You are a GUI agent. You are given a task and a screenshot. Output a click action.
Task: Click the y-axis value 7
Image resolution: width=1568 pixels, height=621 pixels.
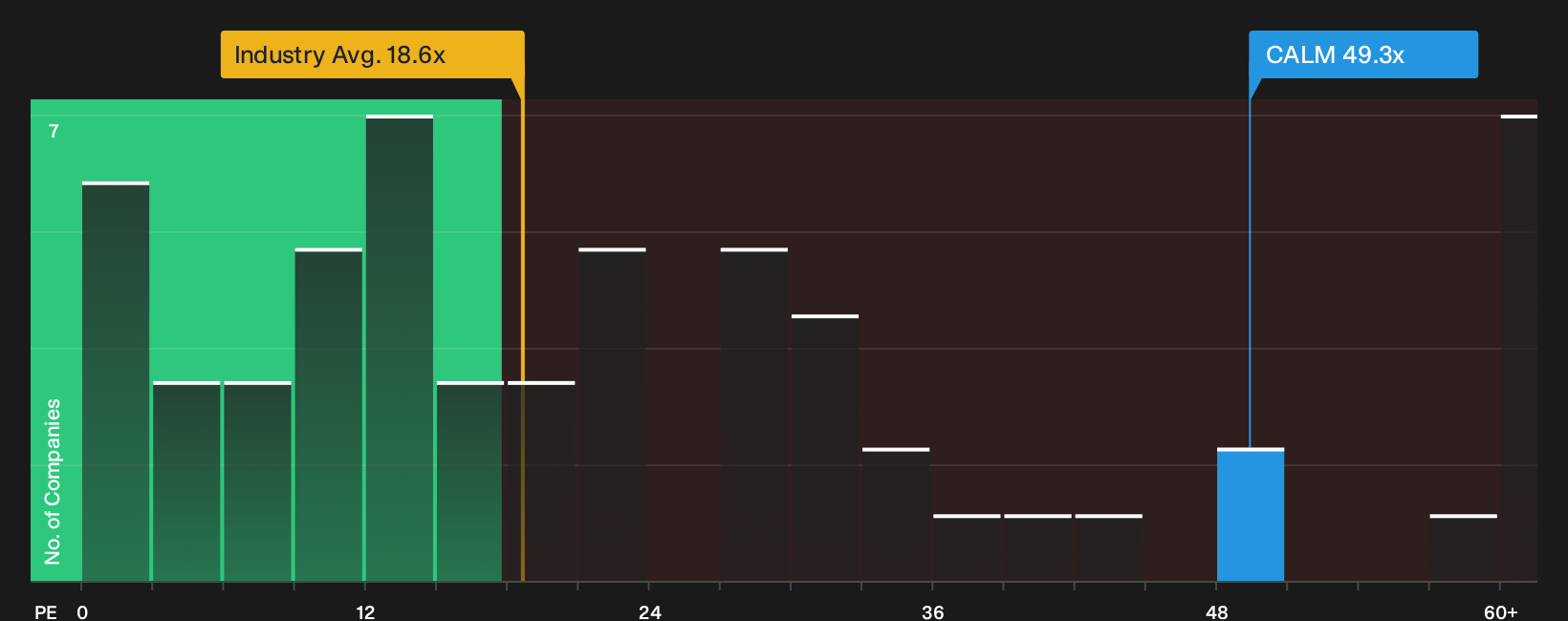pyautogui.click(x=54, y=131)
